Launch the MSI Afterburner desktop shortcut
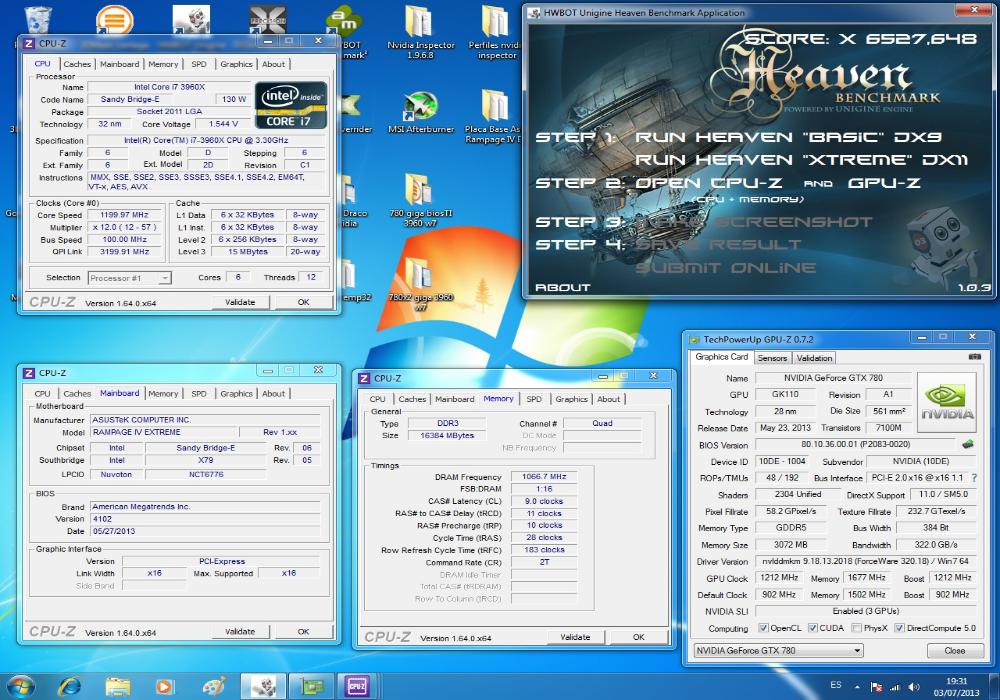The height and width of the screenshot is (700, 1000). (420, 113)
